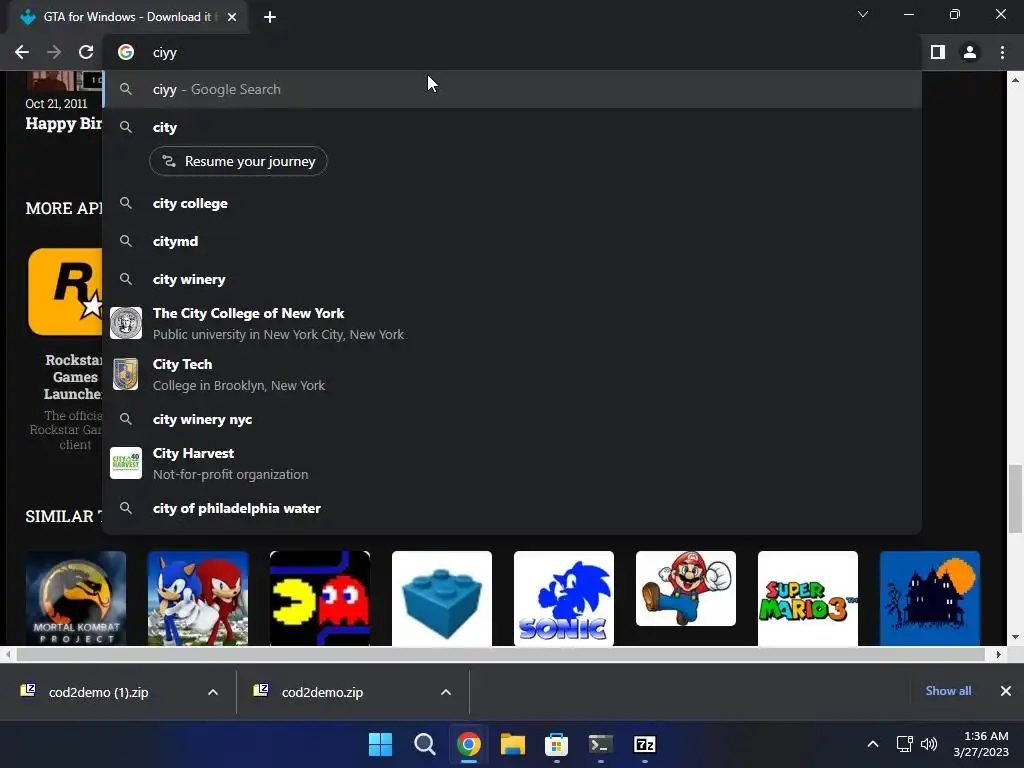The height and width of the screenshot is (768, 1024).
Task: Select 'ciyy - Google Search' suggestion
Action: [x=512, y=89]
